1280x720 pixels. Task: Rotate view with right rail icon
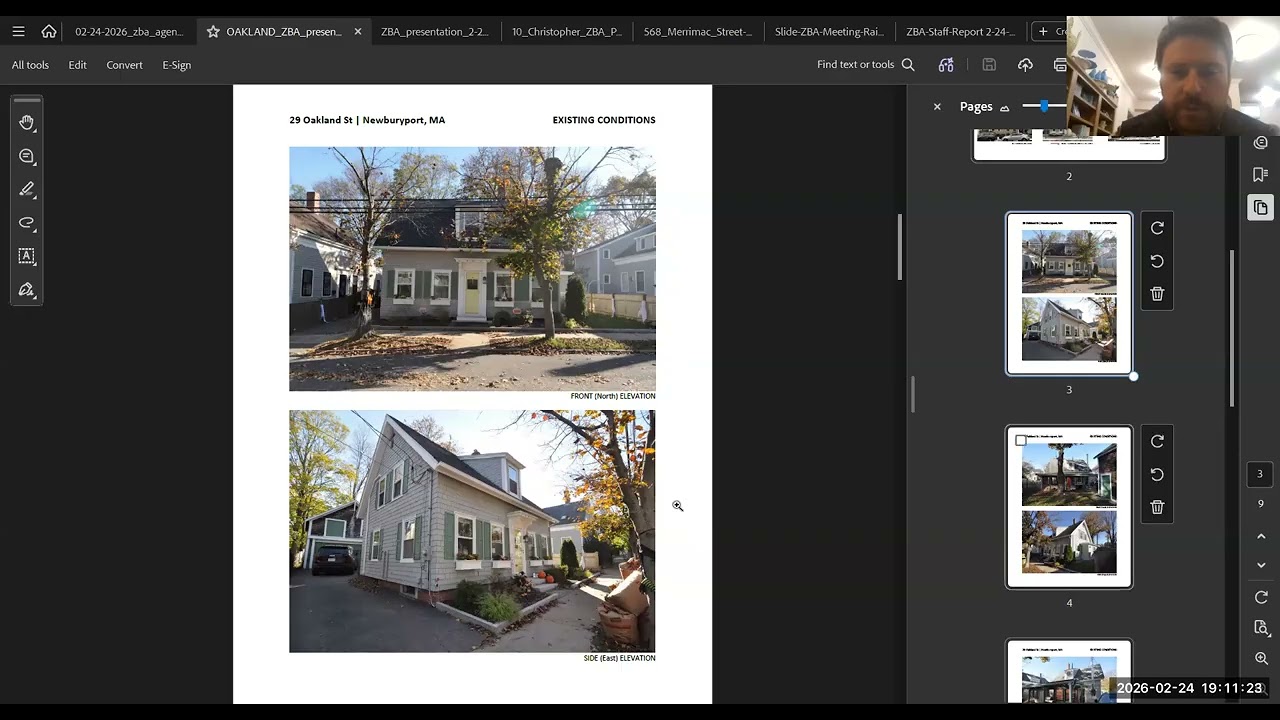click(x=1260, y=597)
